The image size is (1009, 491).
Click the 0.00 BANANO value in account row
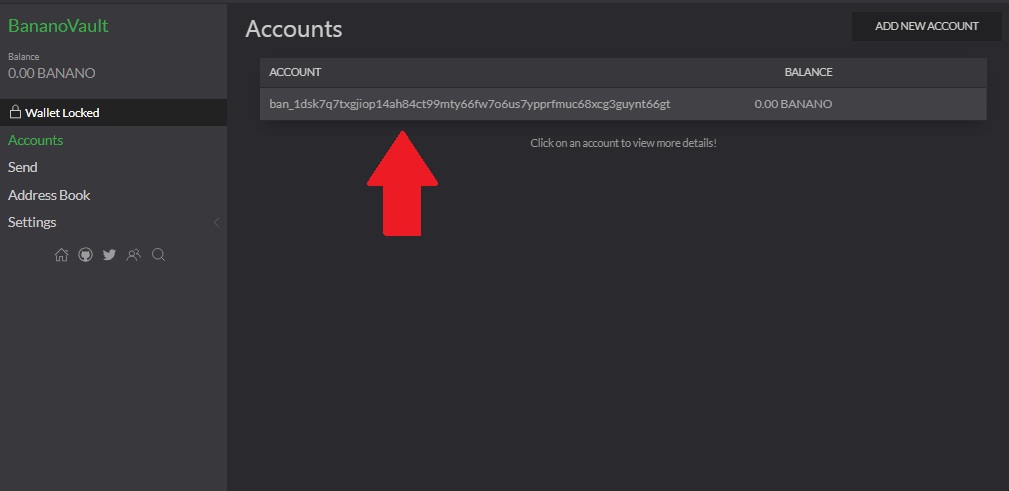click(793, 104)
